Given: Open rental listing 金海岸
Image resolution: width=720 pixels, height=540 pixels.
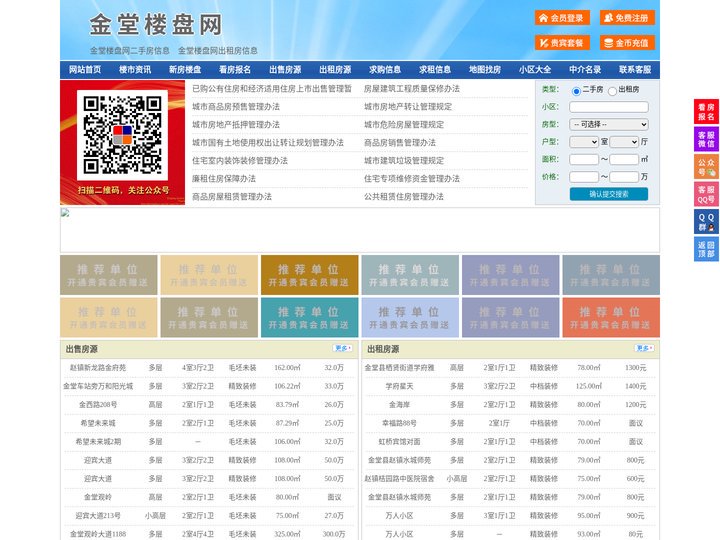Looking at the screenshot, I should pyautogui.click(x=399, y=405).
